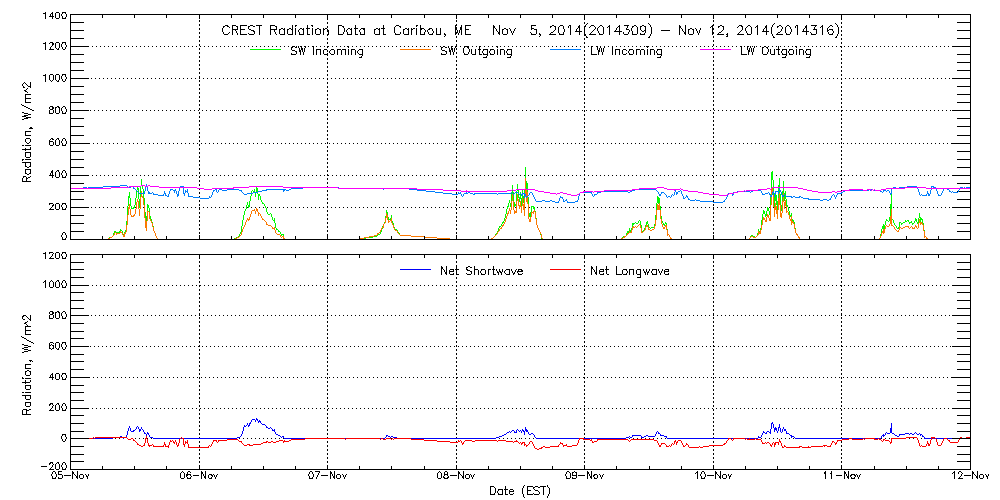Click the -200 value on the lower y-axis
Image resolution: width=1000 pixels, height=500 pixels.
point(52,467)
